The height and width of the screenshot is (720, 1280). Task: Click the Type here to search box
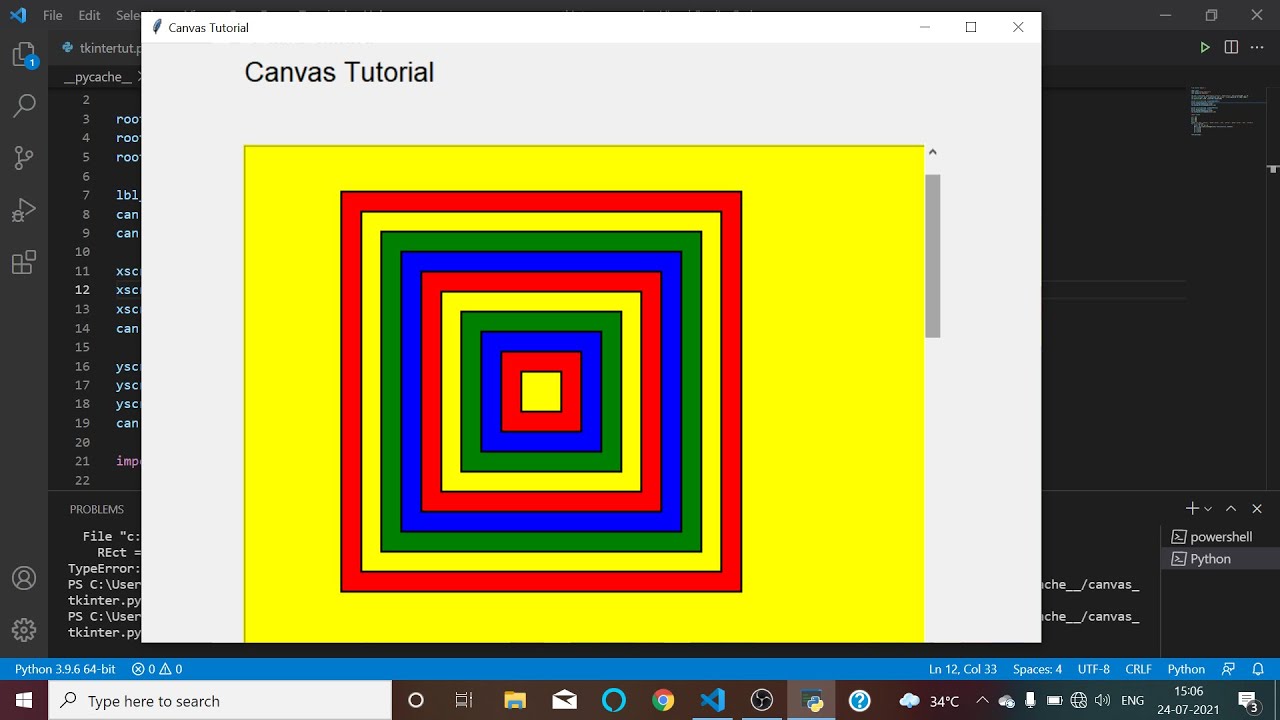pos(220,700)
